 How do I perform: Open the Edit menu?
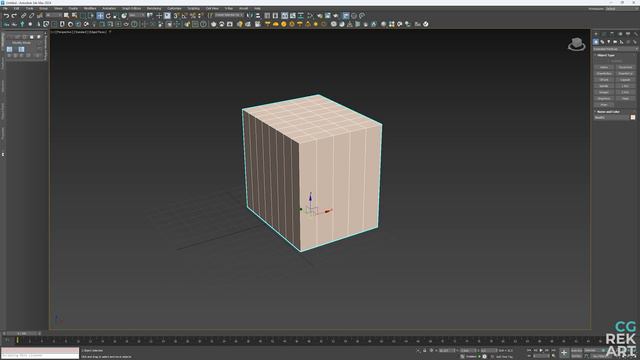pyautogui.click(x=16, y=9)
